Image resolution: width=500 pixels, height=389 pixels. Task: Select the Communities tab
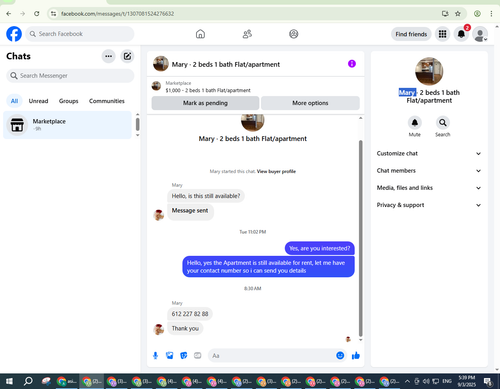107,101
